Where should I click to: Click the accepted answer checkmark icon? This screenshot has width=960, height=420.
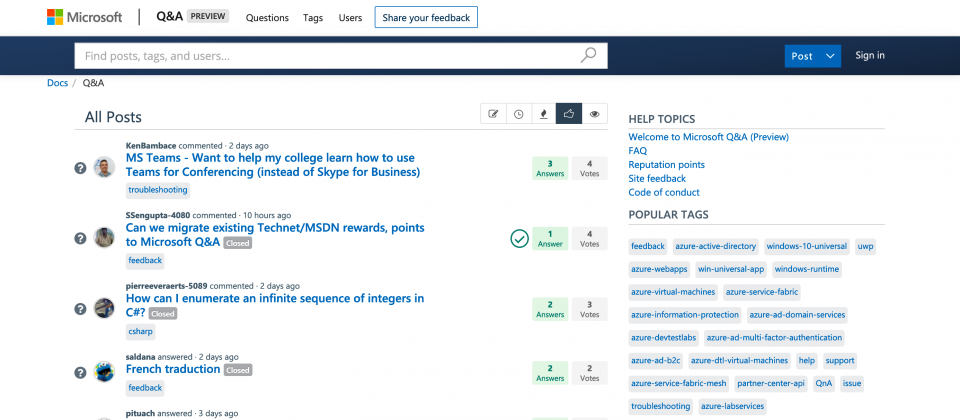pos(519,238)
